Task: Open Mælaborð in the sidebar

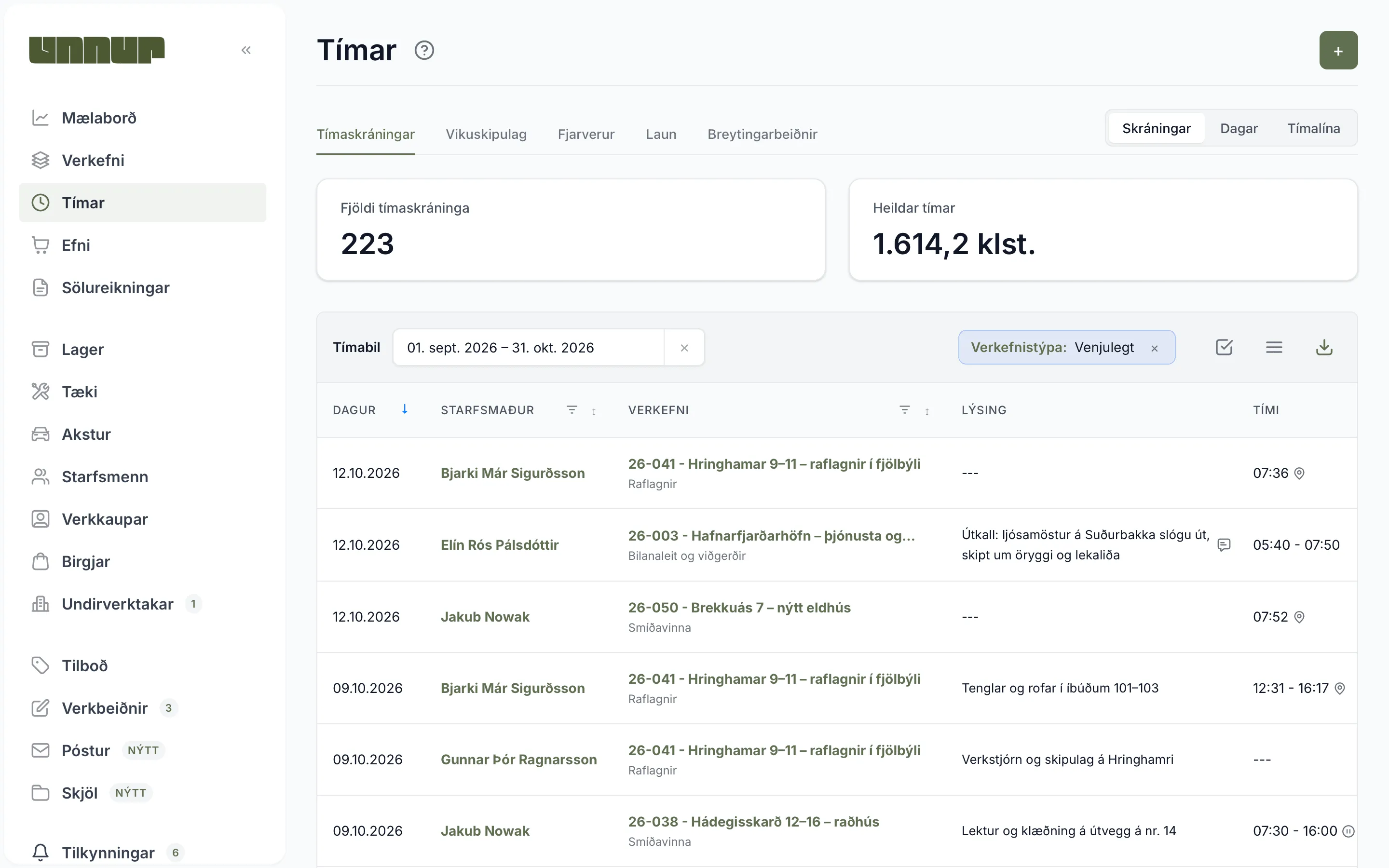Action: pyautogui.click(x=142, y=118)
